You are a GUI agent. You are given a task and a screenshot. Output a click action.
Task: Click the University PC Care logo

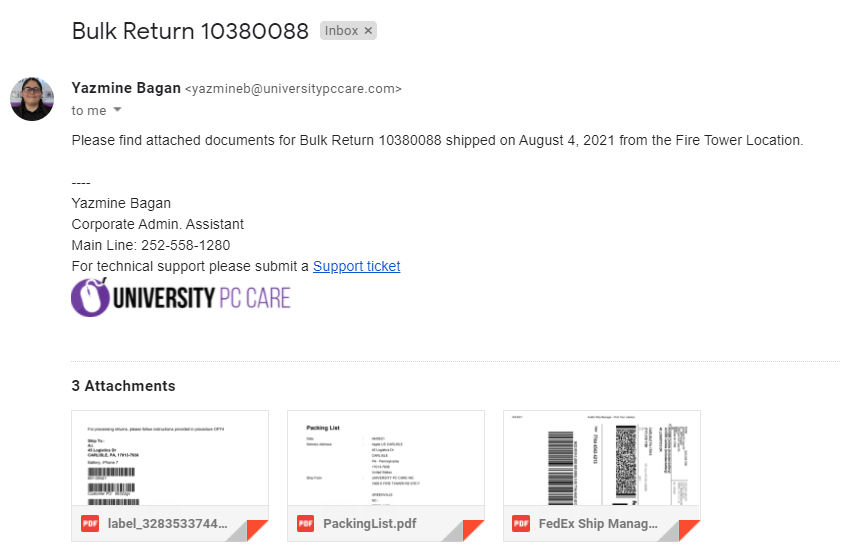181,298
